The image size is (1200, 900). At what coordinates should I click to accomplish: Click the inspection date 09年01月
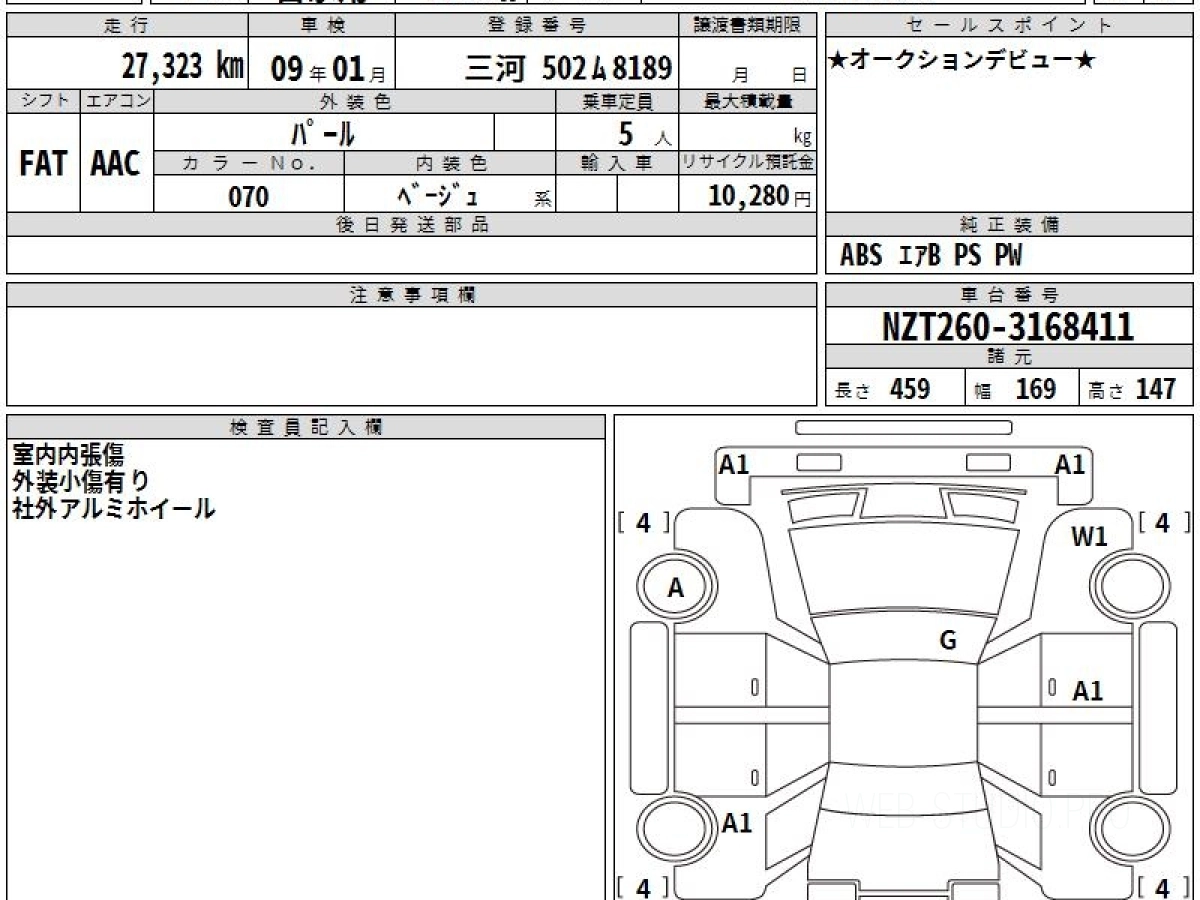328,69
